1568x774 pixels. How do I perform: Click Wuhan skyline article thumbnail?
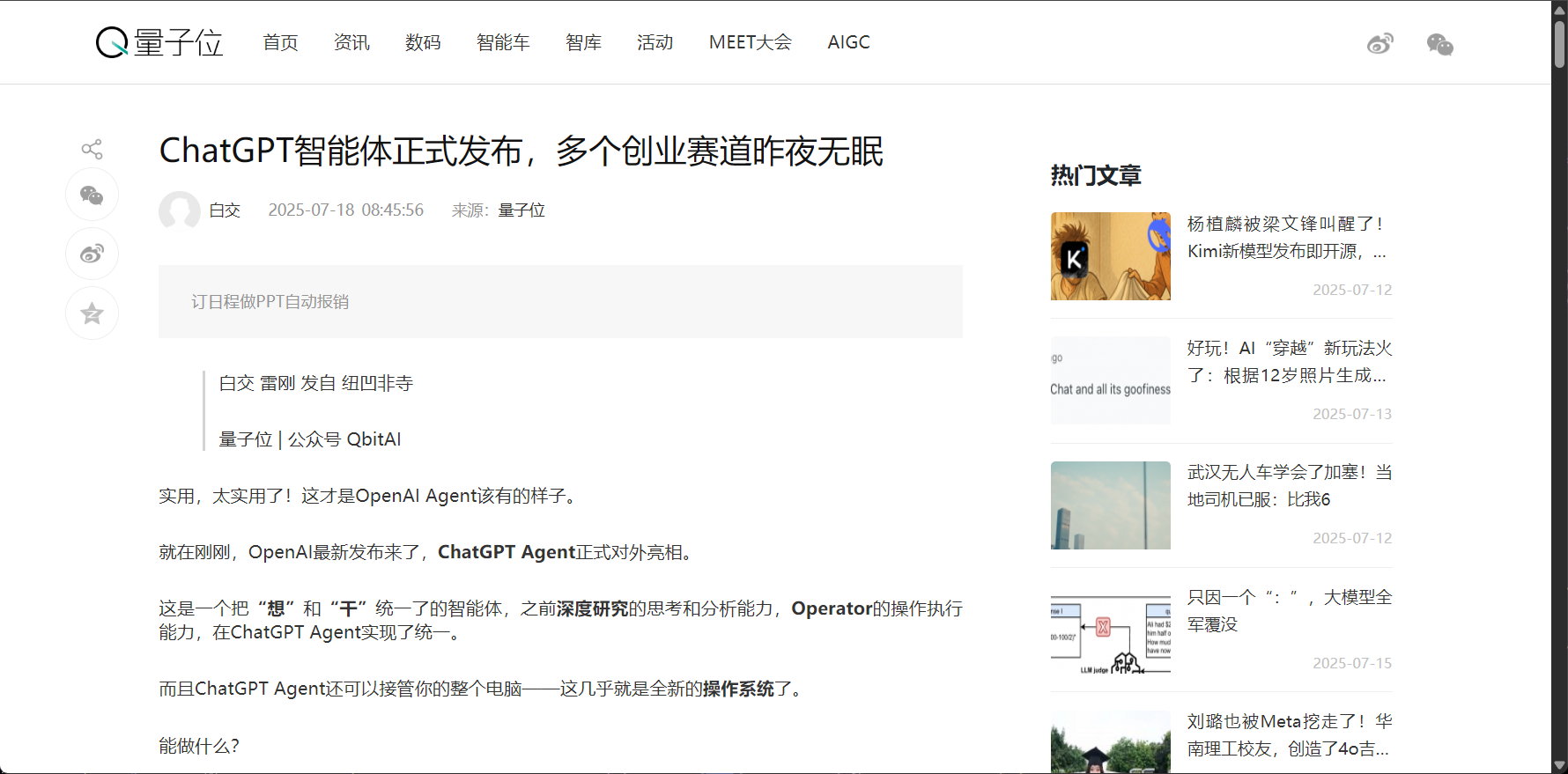(x=1111, y=505)
